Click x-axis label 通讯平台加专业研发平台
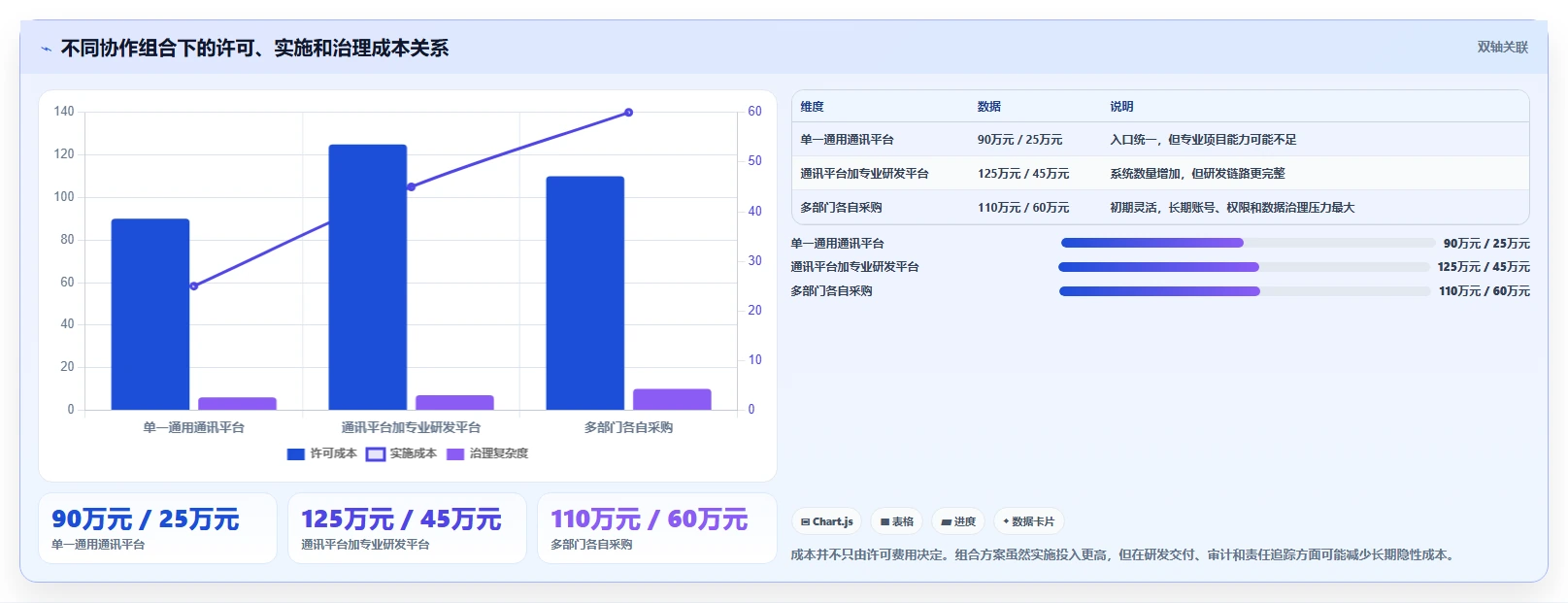 point(412,427)
